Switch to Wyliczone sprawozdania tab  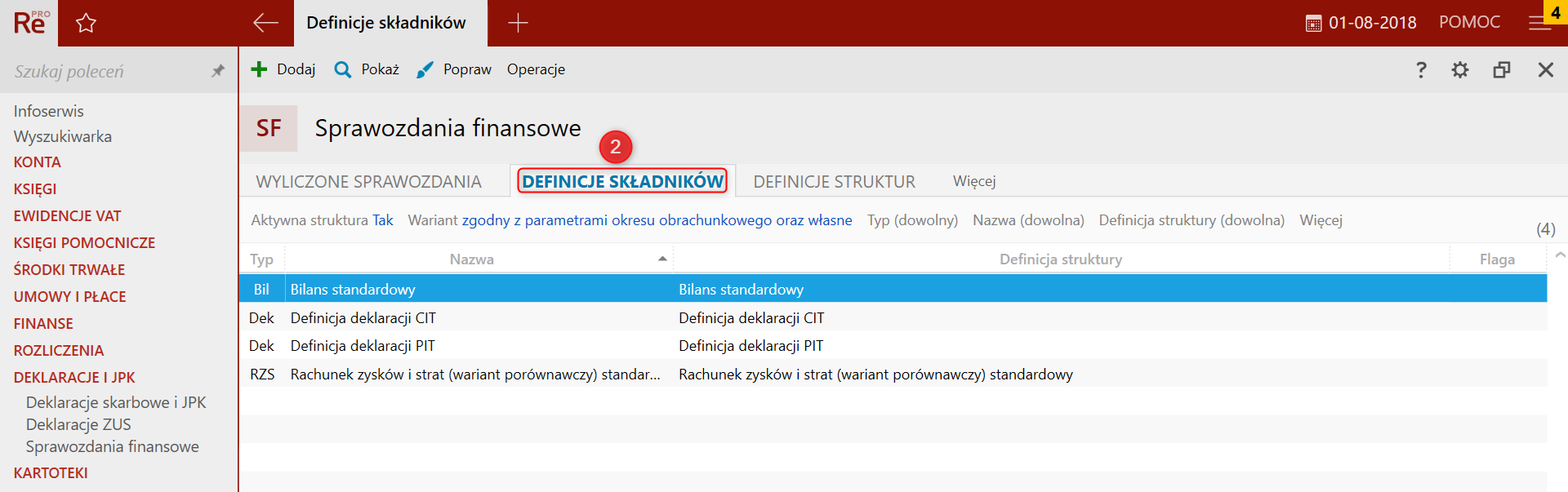(368, 181)
